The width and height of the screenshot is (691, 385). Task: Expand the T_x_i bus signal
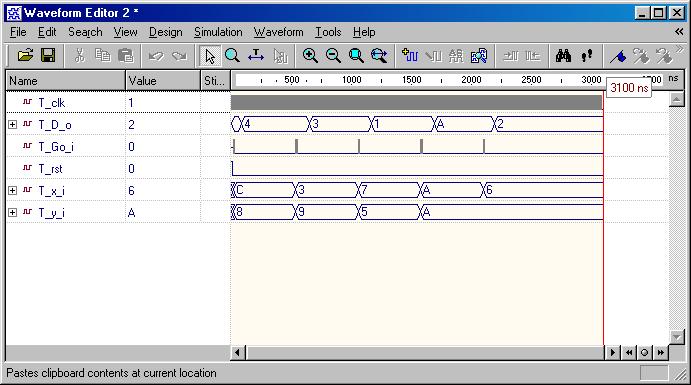(x=12, y=190)
